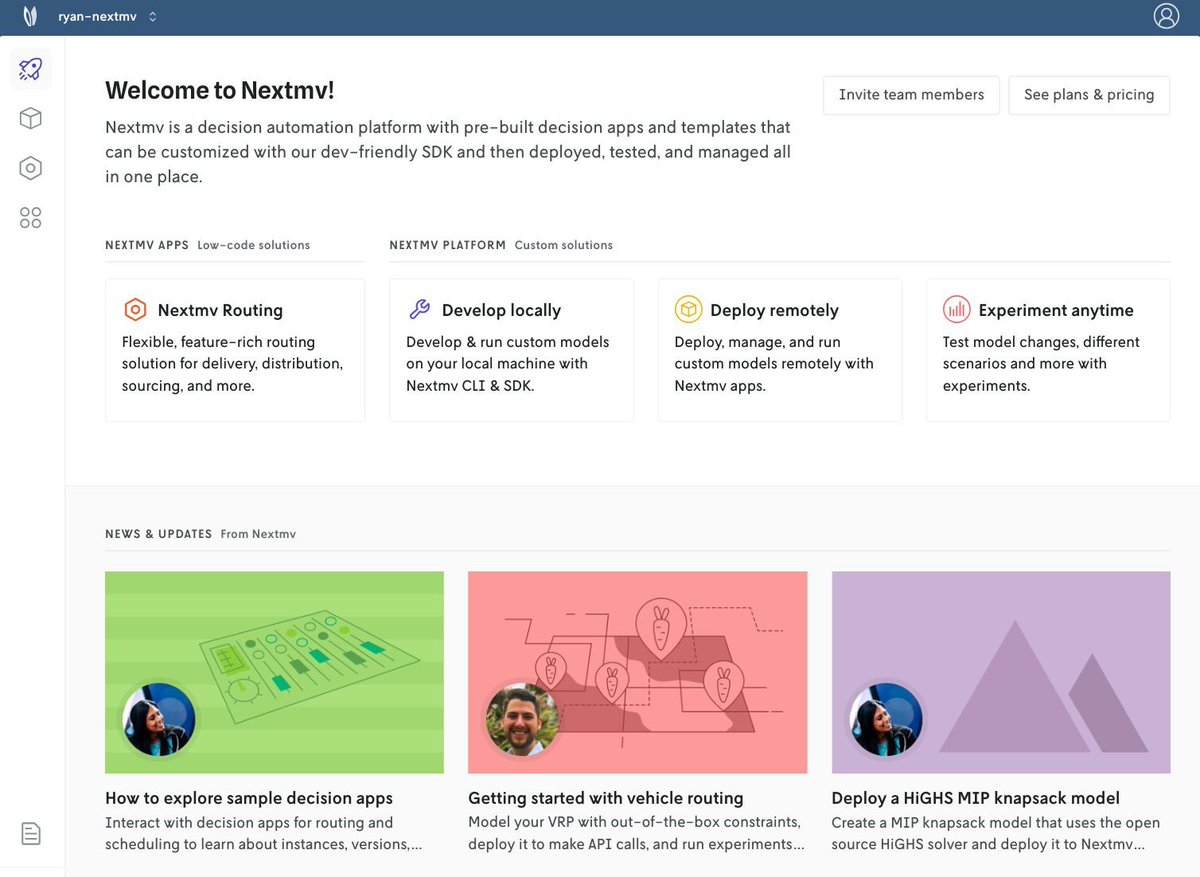Click 'Interact with decision apps' summary text
The image size is (1200, 877).
click(264, 833)
